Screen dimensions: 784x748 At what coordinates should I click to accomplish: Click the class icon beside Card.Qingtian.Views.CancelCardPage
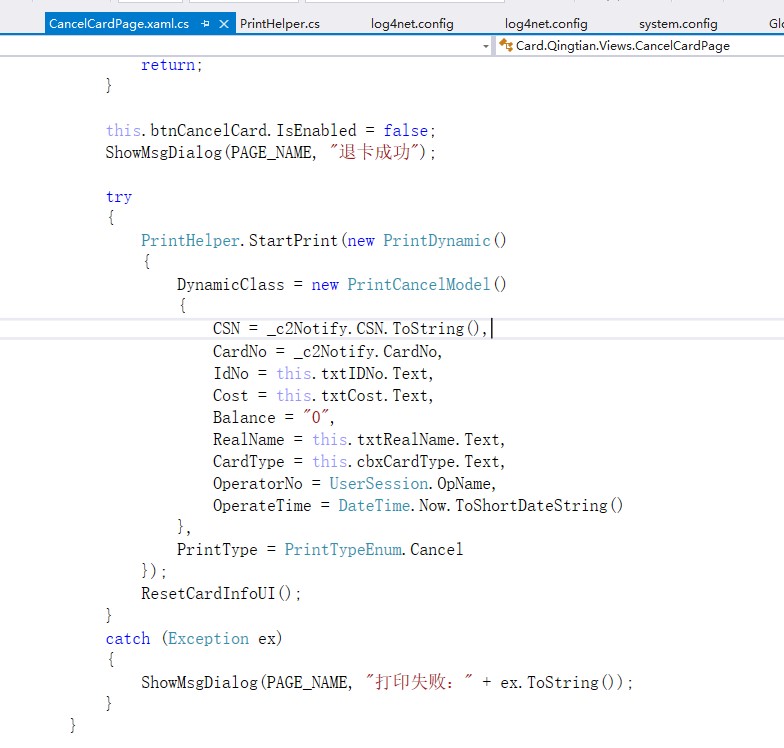coord(506,46)
